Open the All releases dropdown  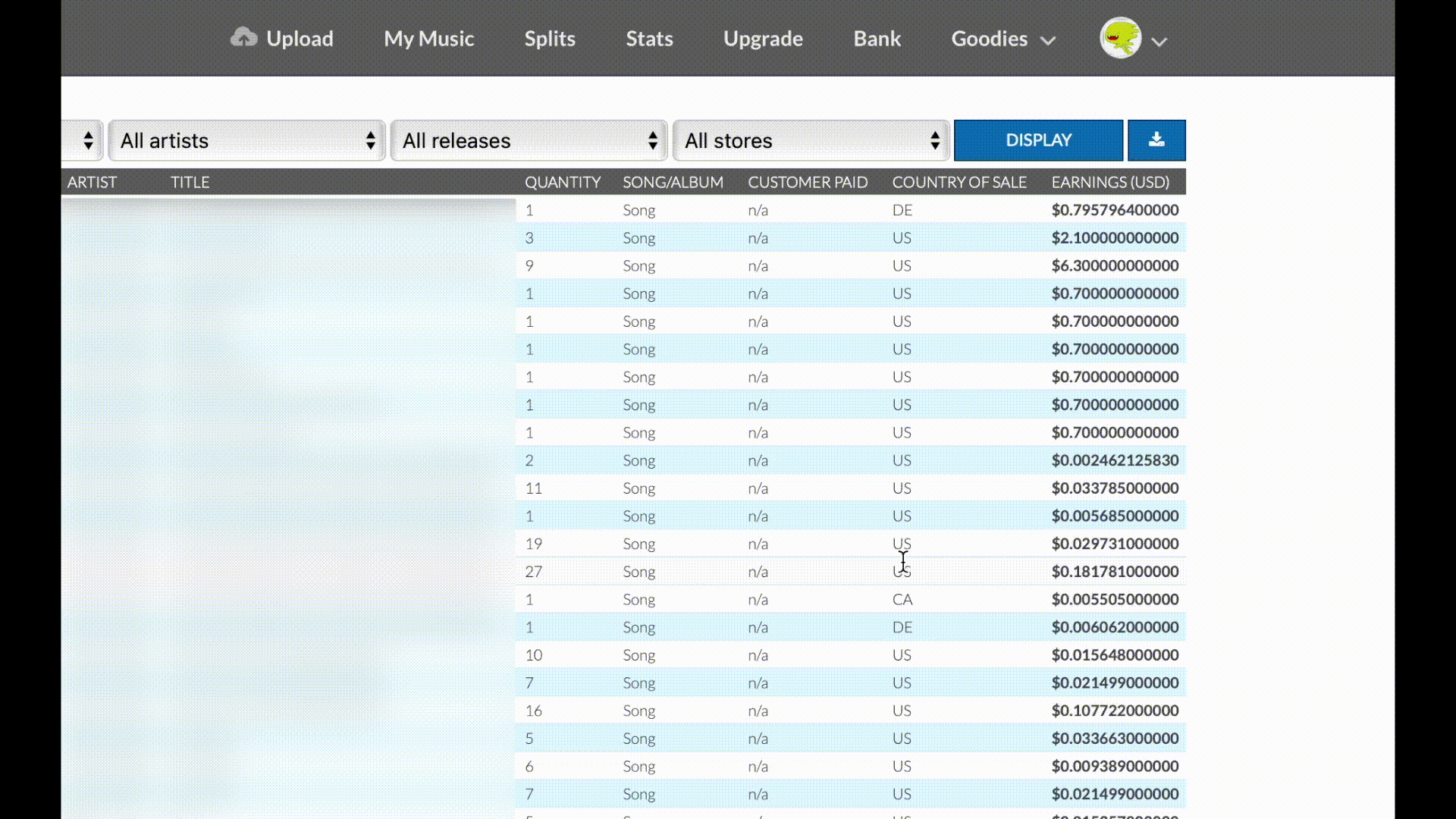(x=529, y=140)
